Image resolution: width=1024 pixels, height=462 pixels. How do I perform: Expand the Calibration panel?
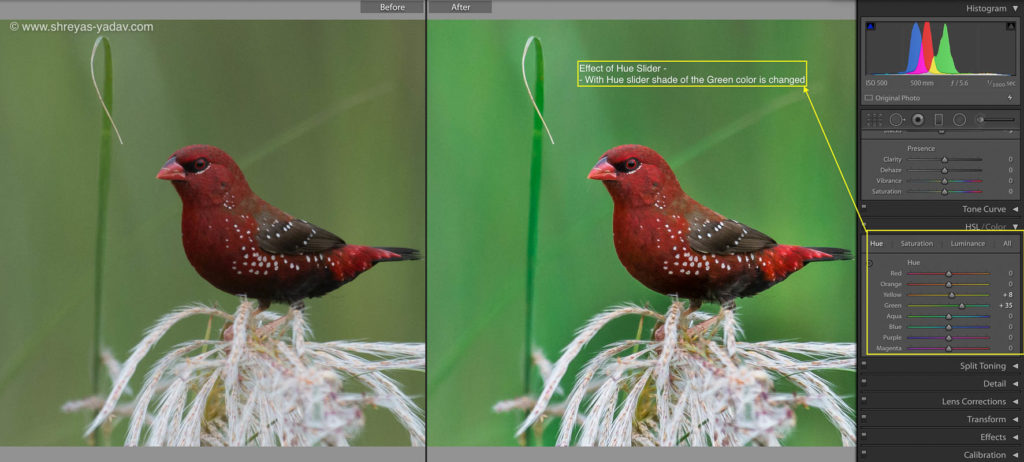pos(1016,454)
